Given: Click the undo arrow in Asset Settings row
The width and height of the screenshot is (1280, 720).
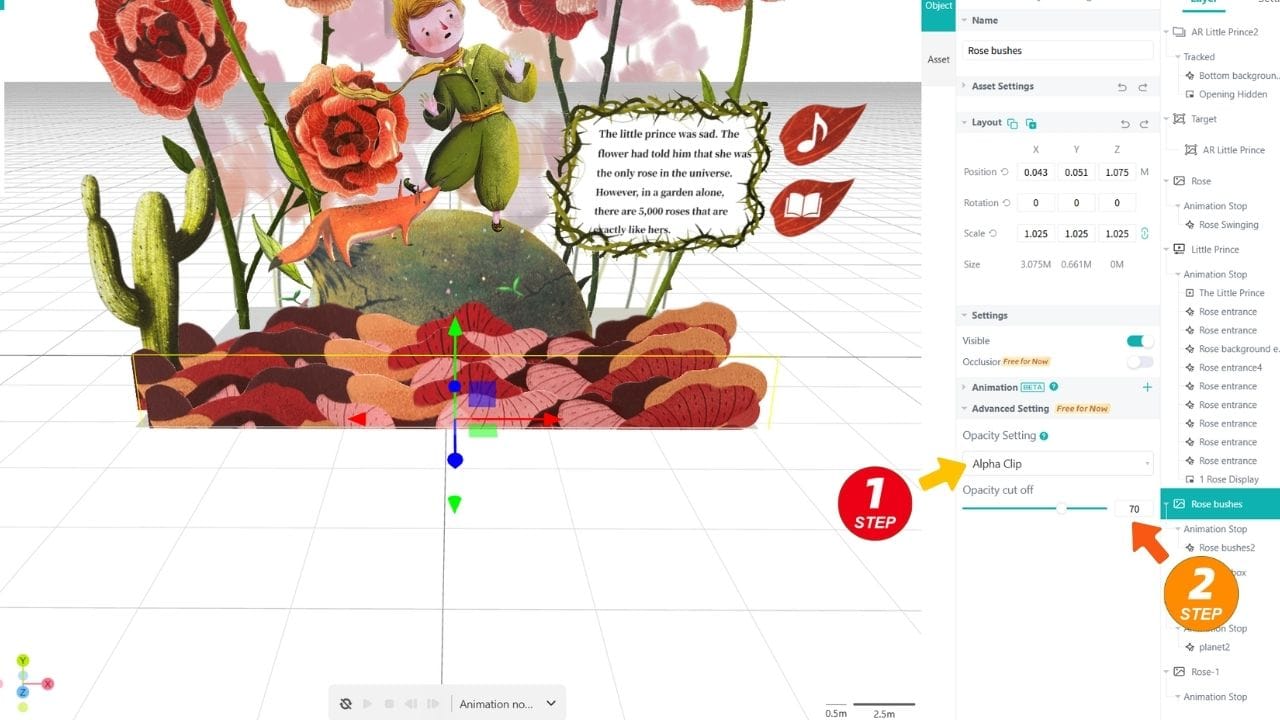Looking at the screenshot, I should coord(1122,87).
